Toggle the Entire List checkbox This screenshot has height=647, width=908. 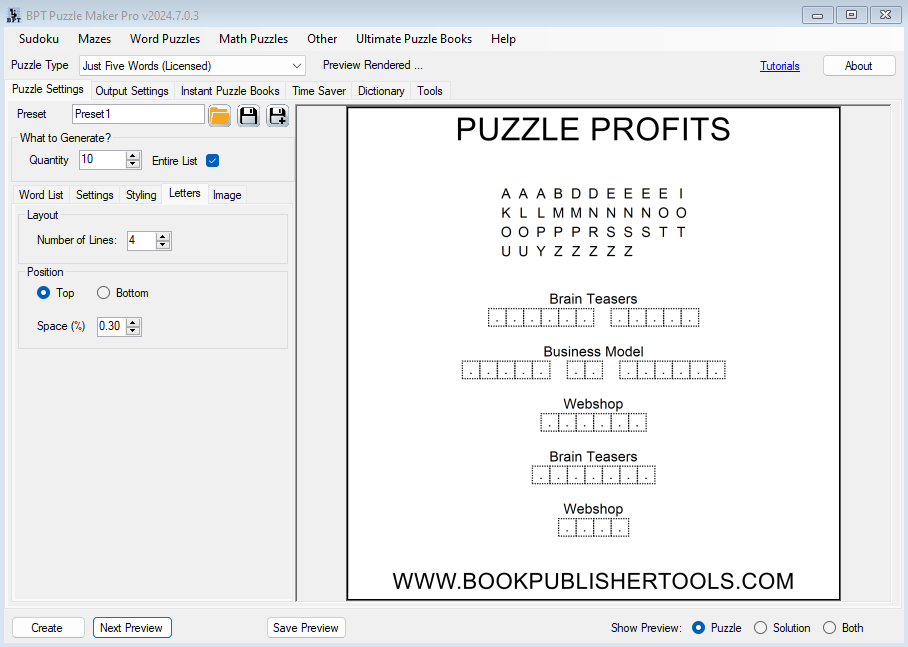(x=212, y=161)
